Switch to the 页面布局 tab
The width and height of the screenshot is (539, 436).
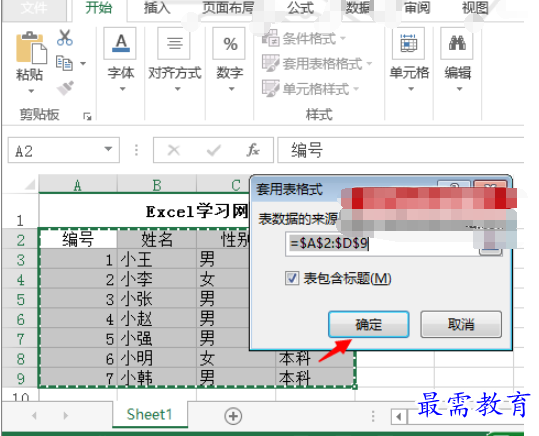click(228, 8)
